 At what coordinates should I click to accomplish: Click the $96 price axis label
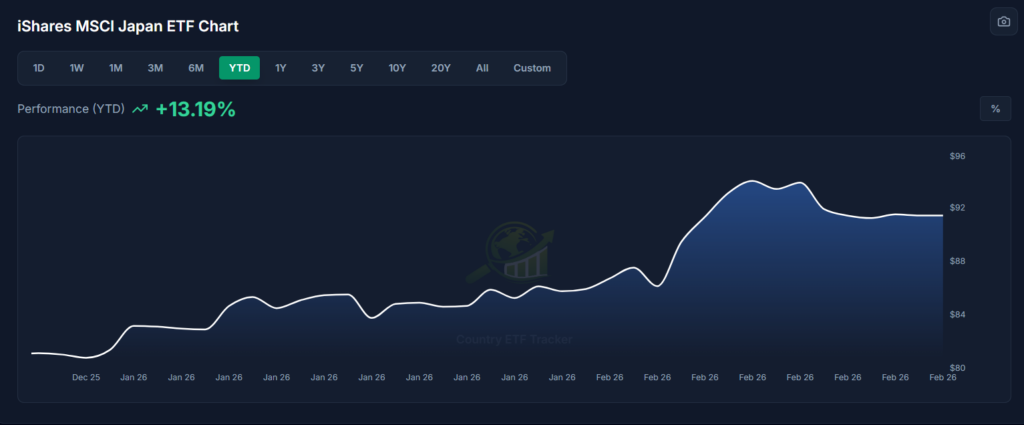[957, 157]
